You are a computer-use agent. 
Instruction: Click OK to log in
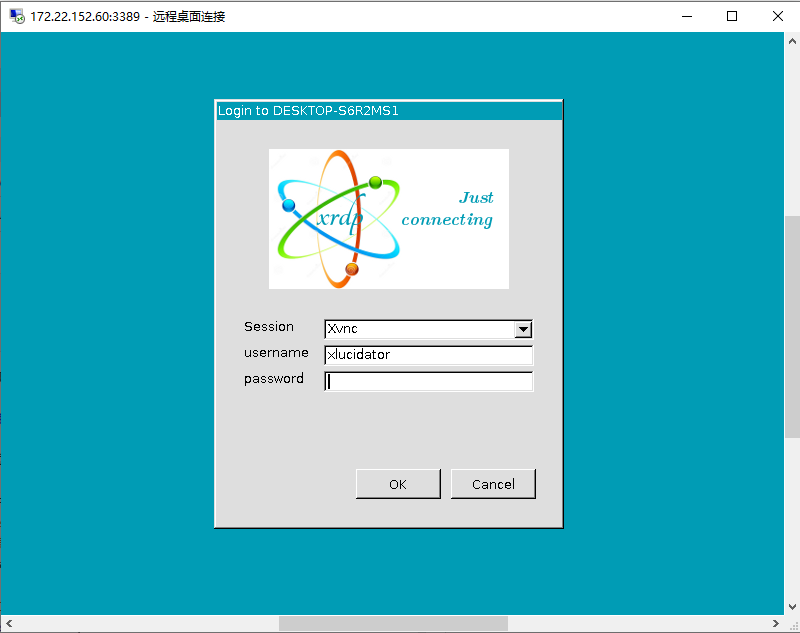398,484
